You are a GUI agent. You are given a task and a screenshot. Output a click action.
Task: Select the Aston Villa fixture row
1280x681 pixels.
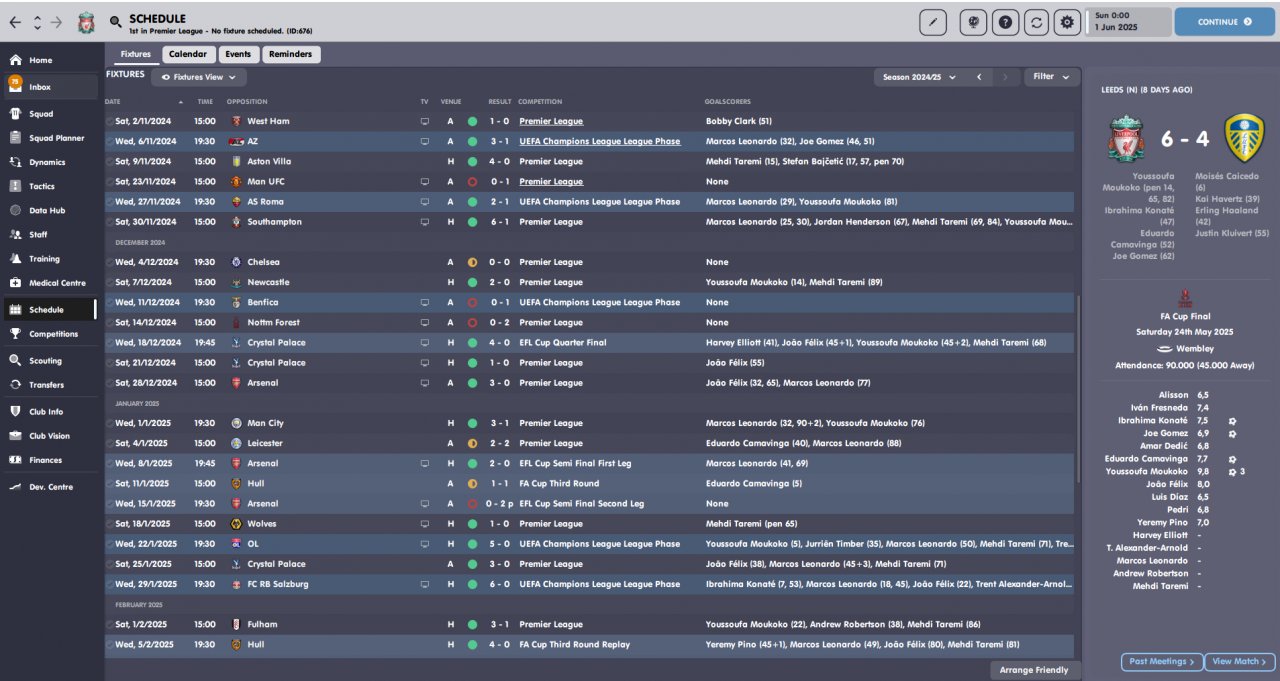tap(590, 161)
